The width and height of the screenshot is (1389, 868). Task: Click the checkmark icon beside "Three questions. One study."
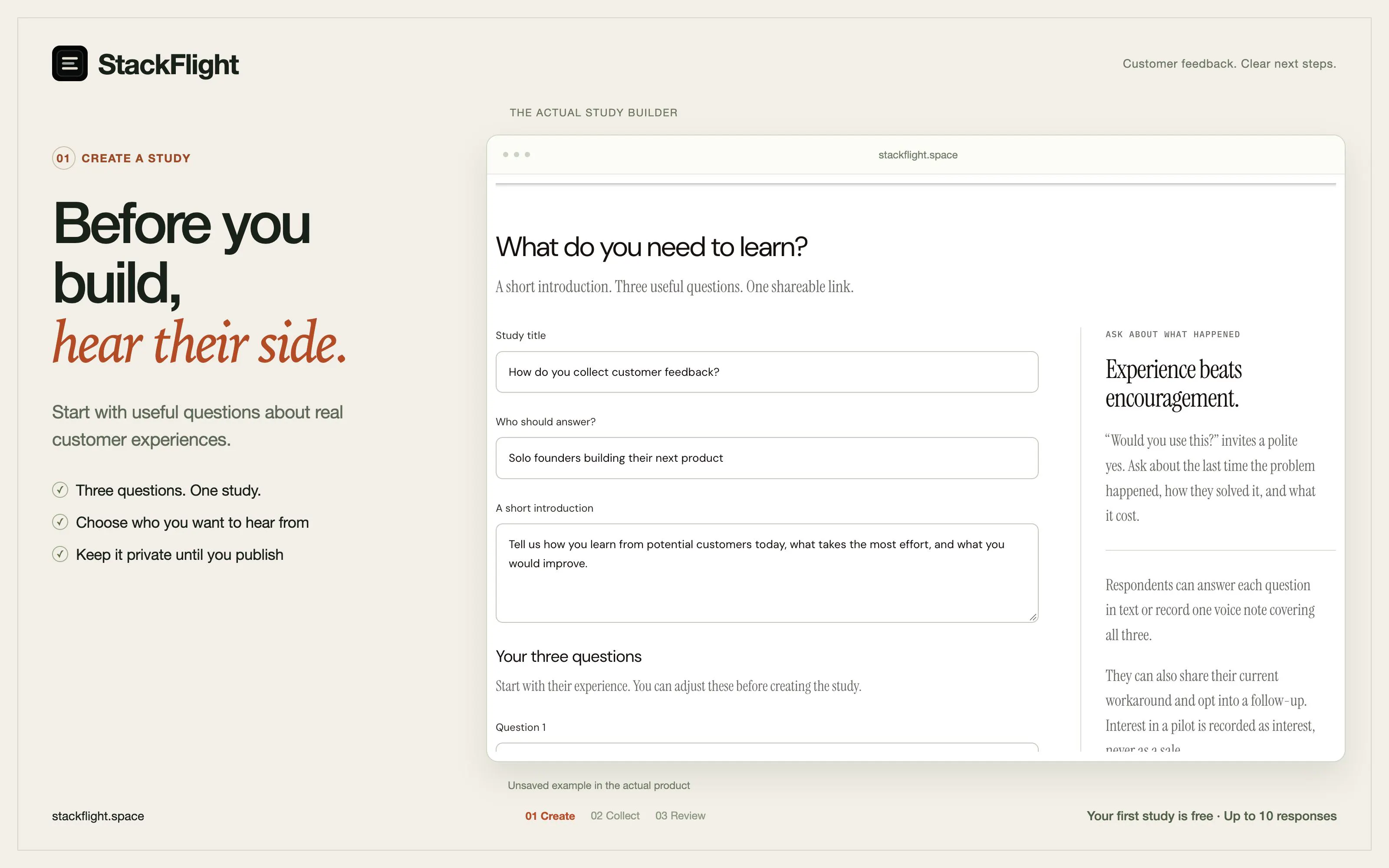(60, 490)
